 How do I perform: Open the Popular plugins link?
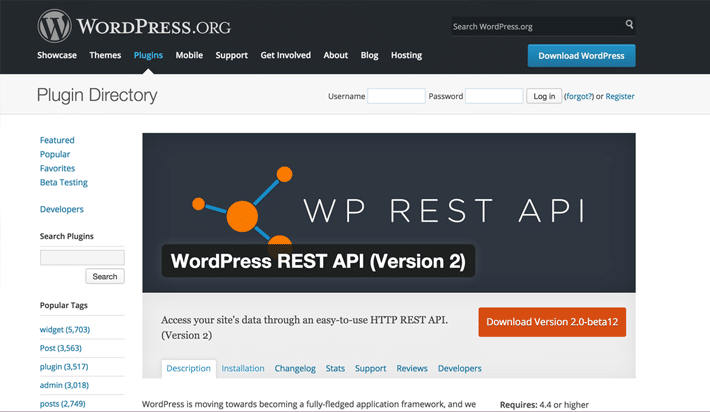(x=55, y=154)
